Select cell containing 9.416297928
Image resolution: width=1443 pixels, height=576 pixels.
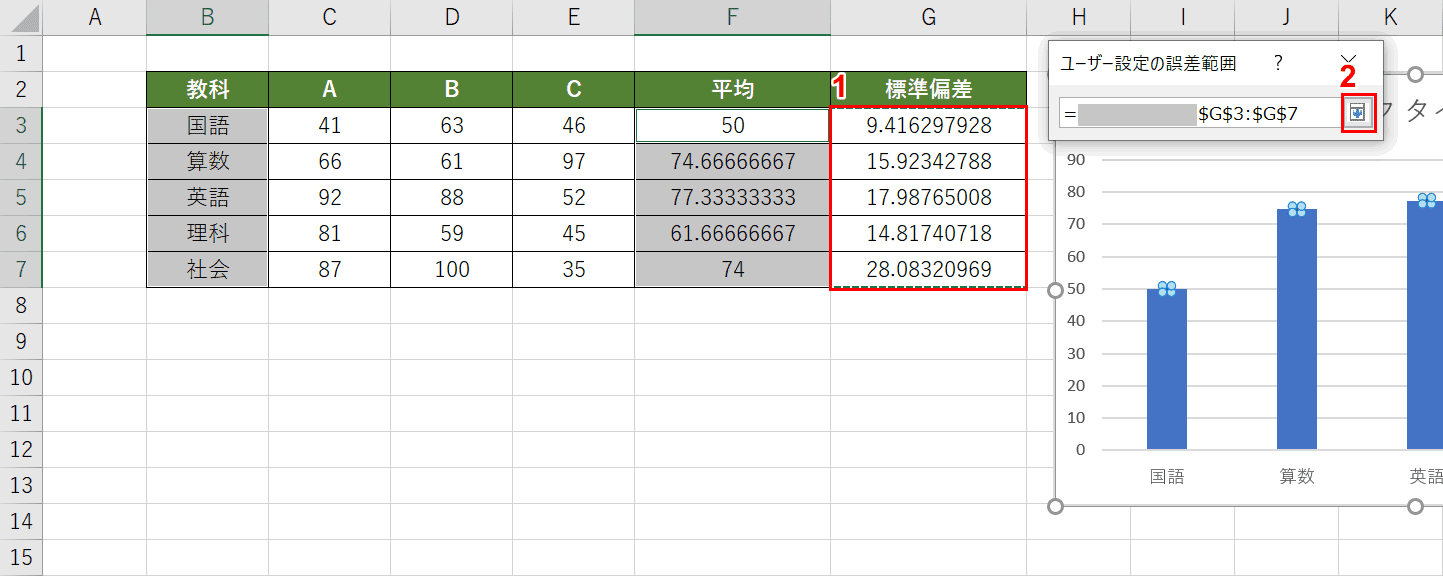(929, 125)
